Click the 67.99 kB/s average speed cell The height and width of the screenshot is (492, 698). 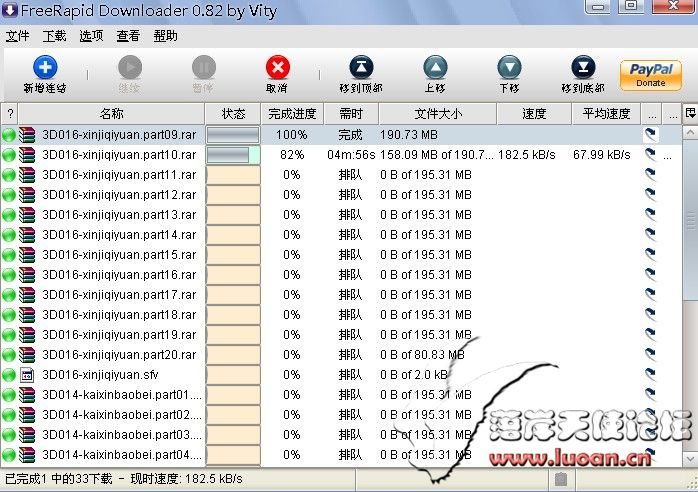pyautogui.click(x=602, y=155)
